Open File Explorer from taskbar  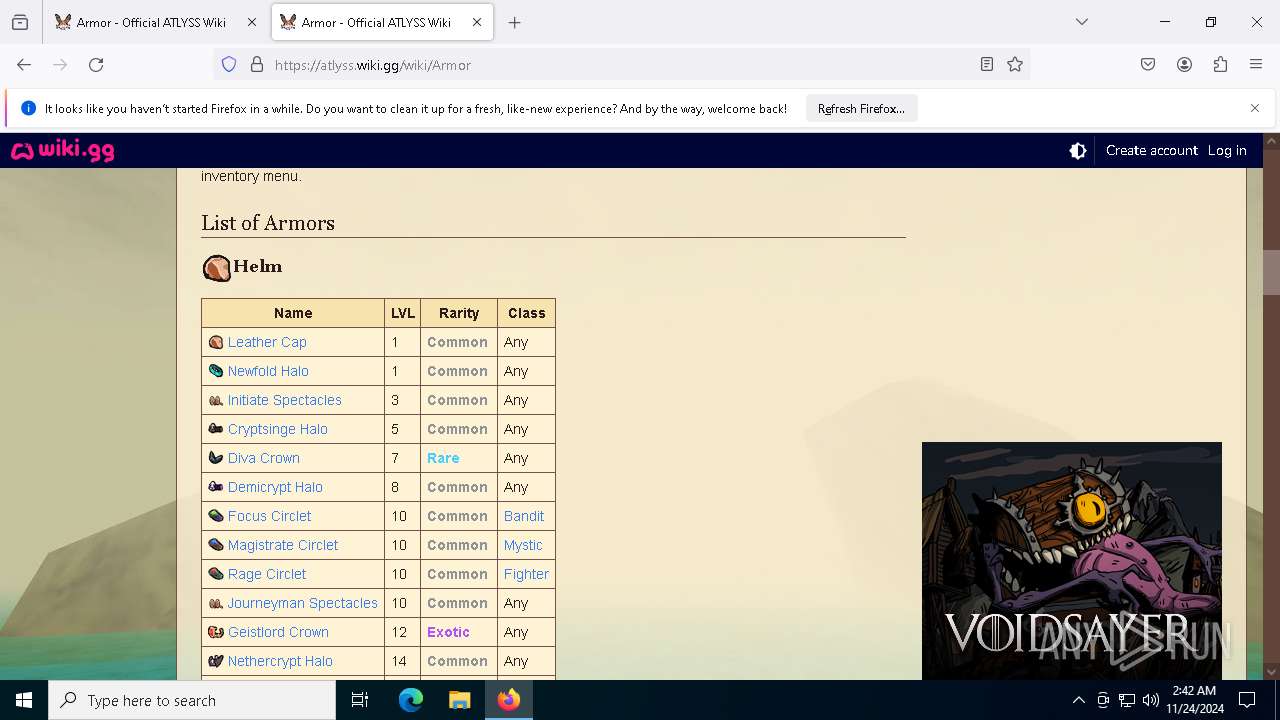click(459, 700)
